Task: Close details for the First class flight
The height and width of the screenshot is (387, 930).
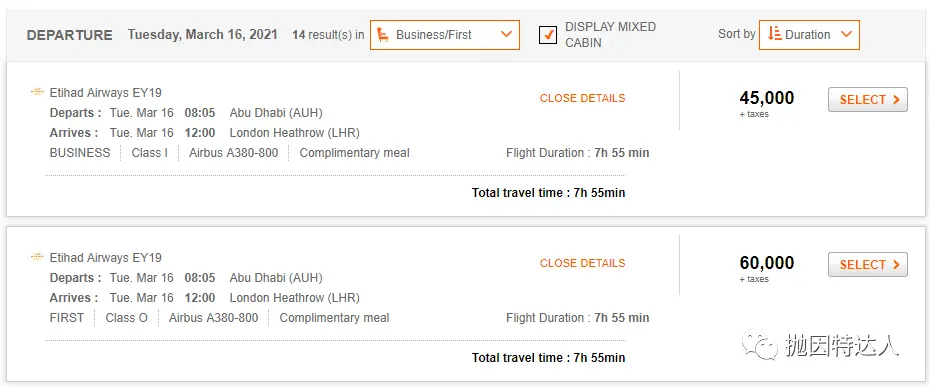Action: 582,264
